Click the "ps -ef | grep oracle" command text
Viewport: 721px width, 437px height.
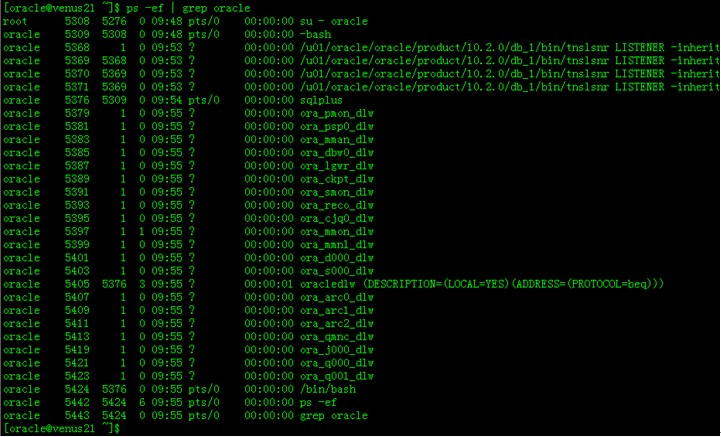coord(188,8)
